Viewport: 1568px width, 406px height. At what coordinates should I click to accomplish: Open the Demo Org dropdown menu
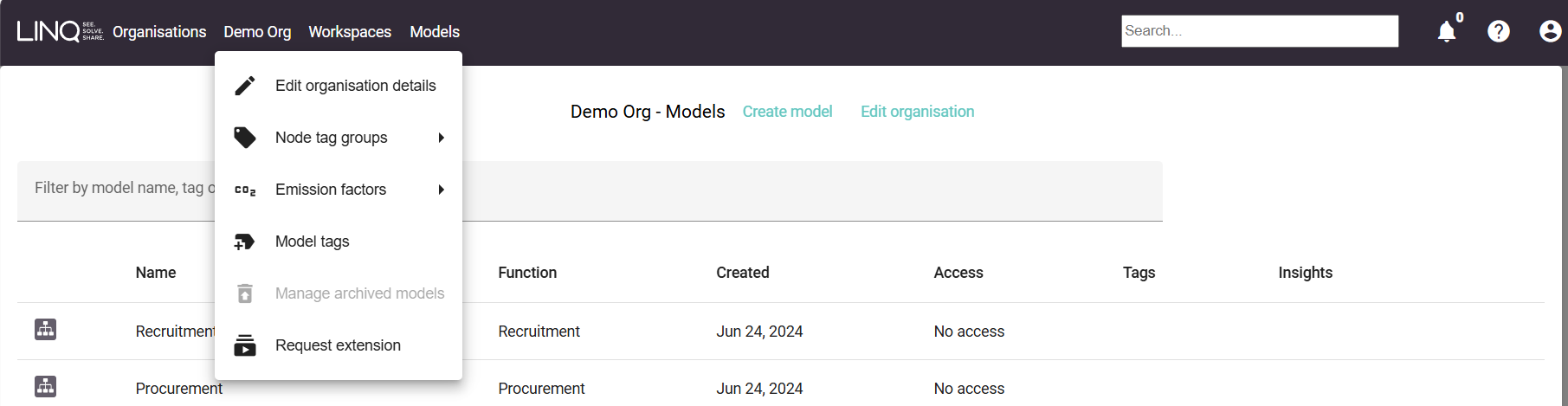pyautogui.click(x=257, y=32)
